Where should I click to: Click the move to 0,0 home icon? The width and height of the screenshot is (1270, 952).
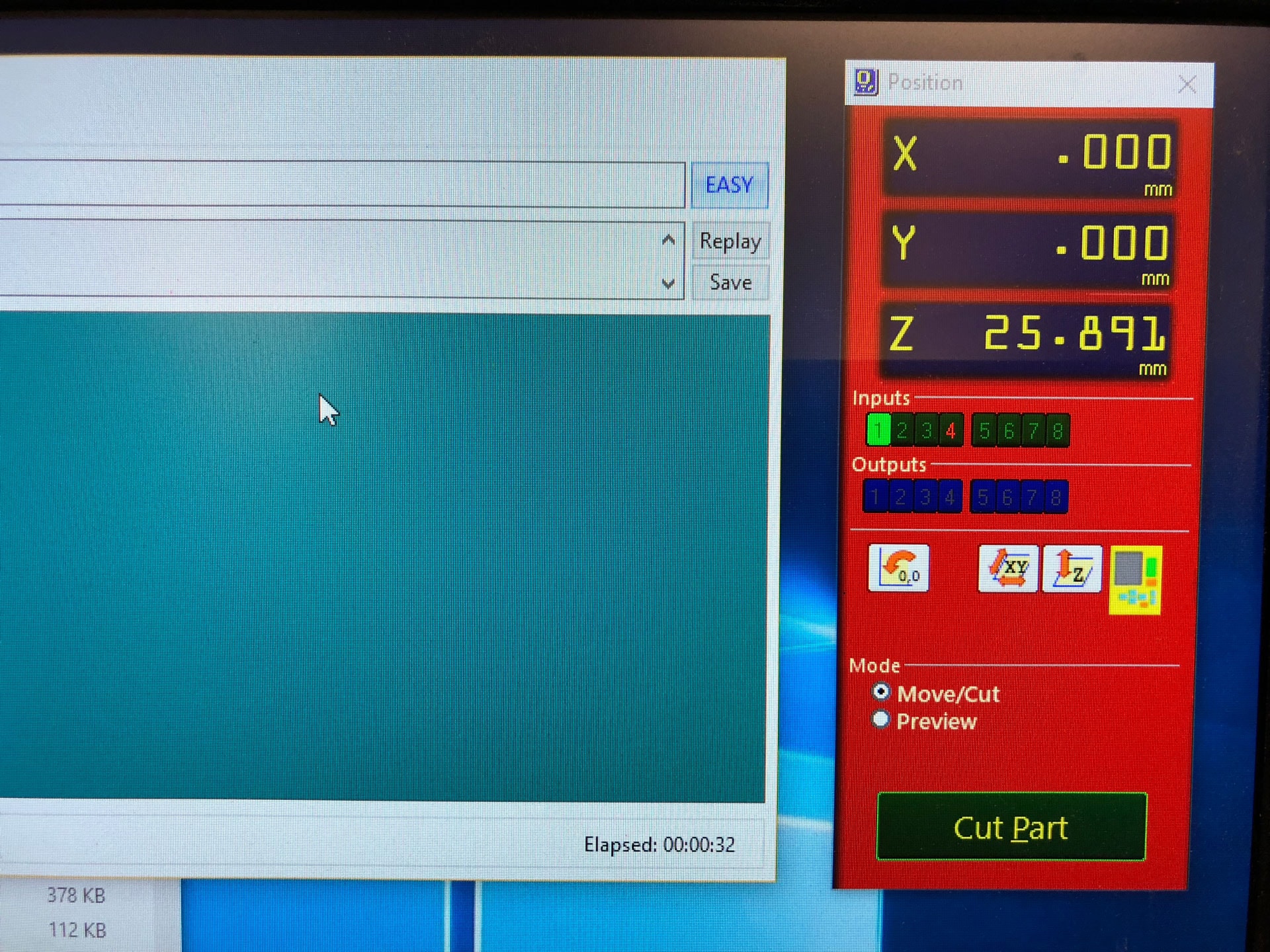coord(898,568)
